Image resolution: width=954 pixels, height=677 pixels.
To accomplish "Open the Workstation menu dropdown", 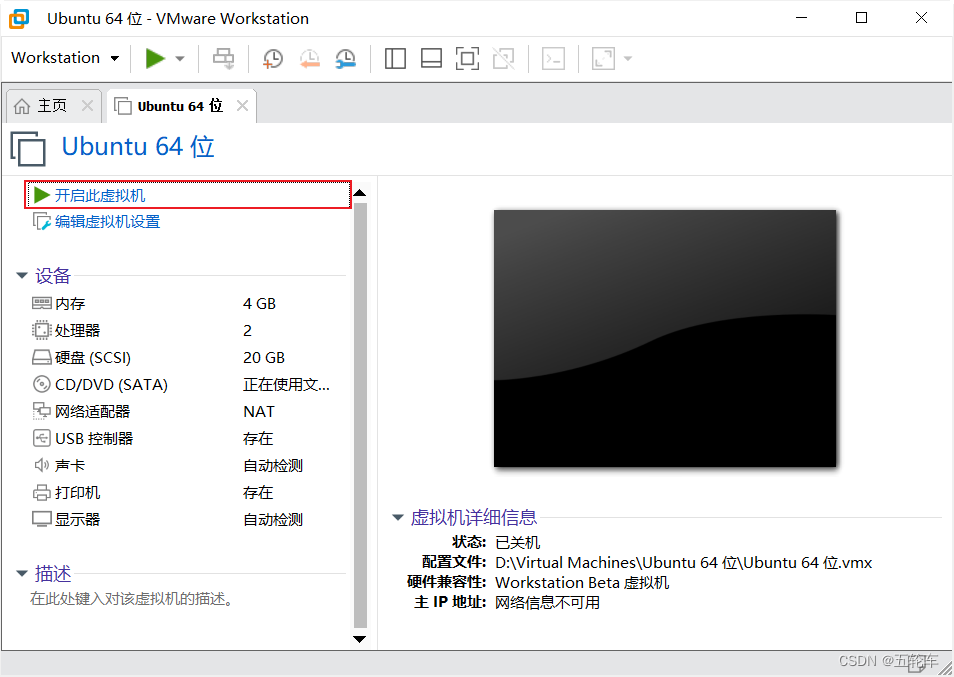I will 64,58.
